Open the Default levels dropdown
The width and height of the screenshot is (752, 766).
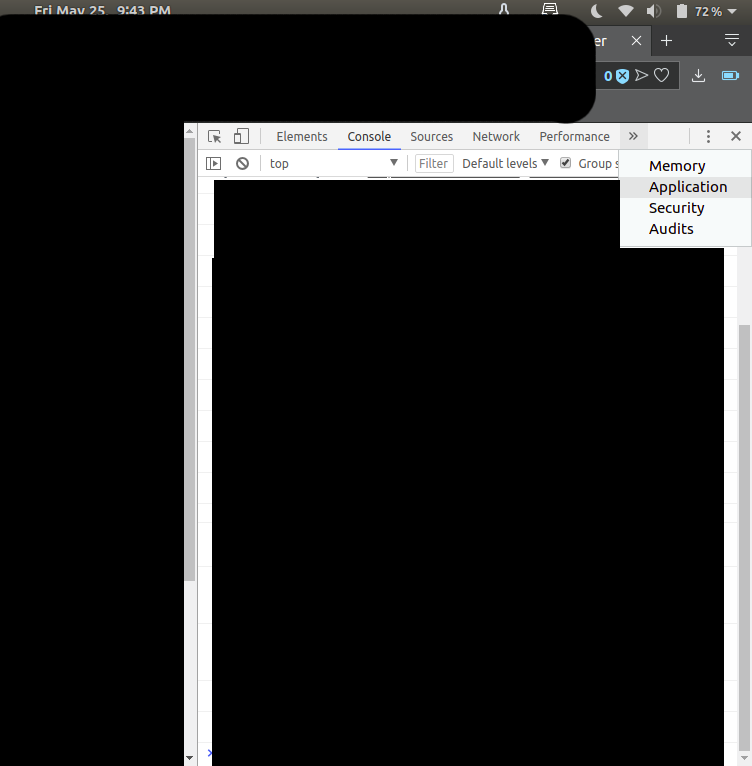pos(505,163)
